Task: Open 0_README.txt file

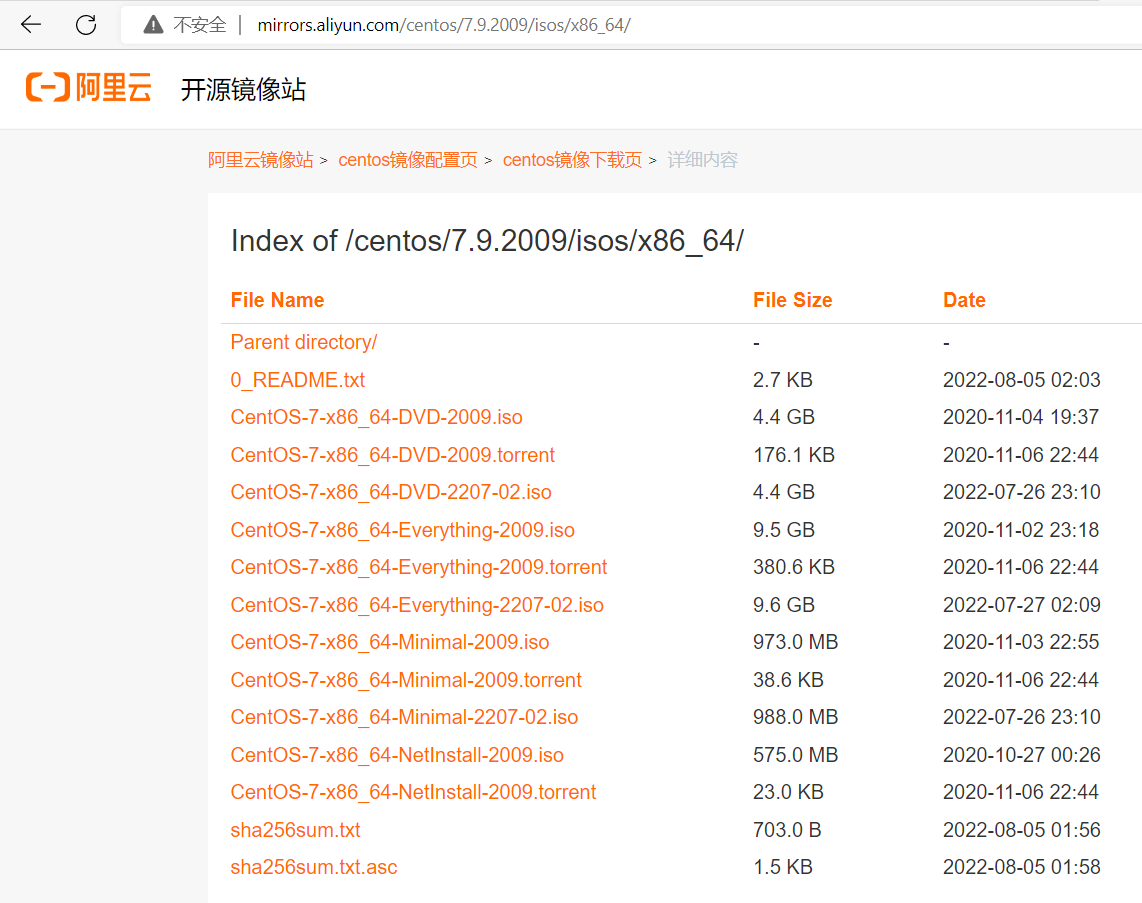Action: [x=297, y=380]
